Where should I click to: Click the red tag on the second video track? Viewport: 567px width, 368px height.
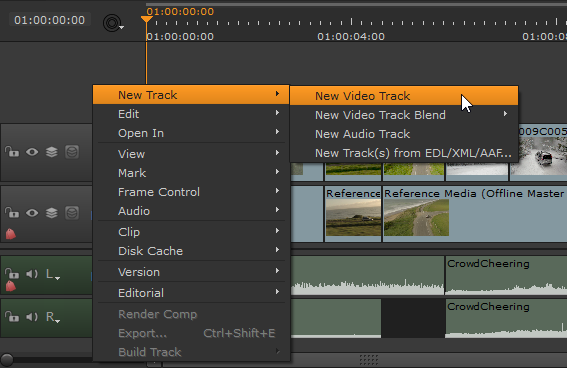pos(11,234)
